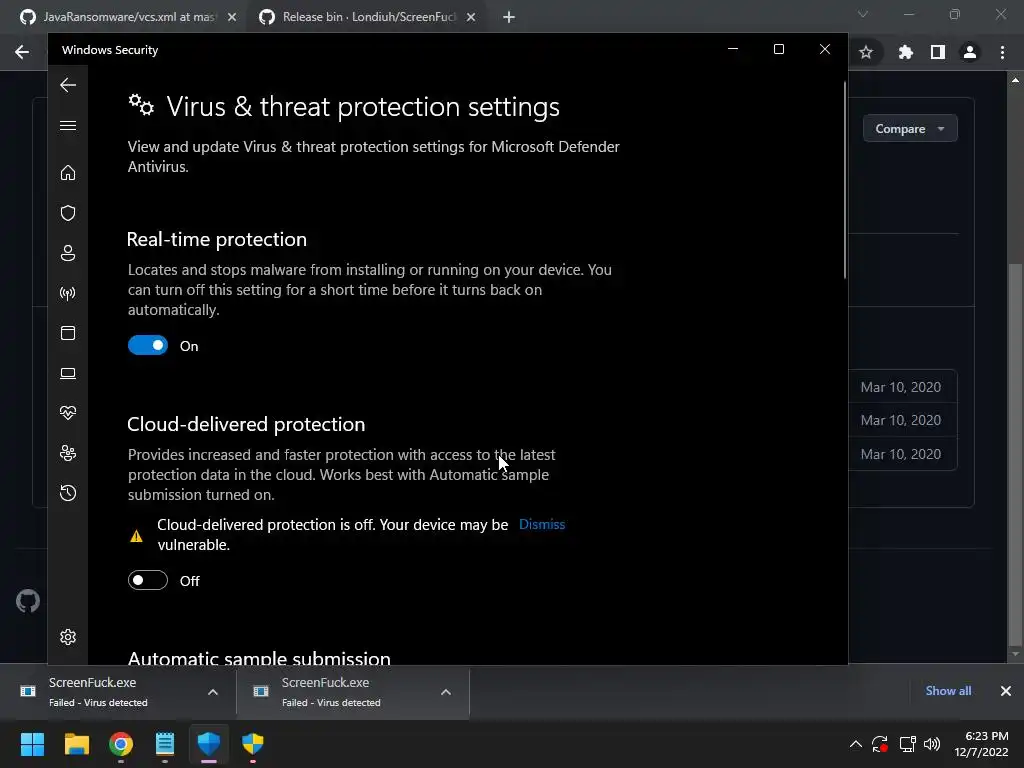Open Chrome extensions puzzle icon
Image resolution: width=1024 pixels, height=768 pixels.
click(905, 52)
